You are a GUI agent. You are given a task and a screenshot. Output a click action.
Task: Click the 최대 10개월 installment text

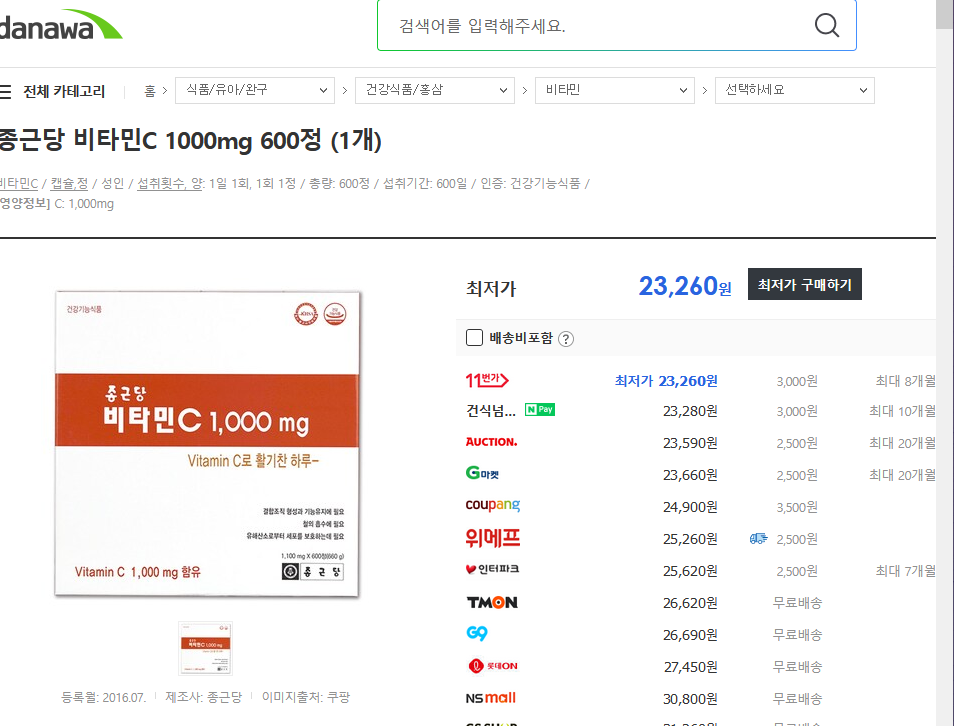[x=902, y=411]
